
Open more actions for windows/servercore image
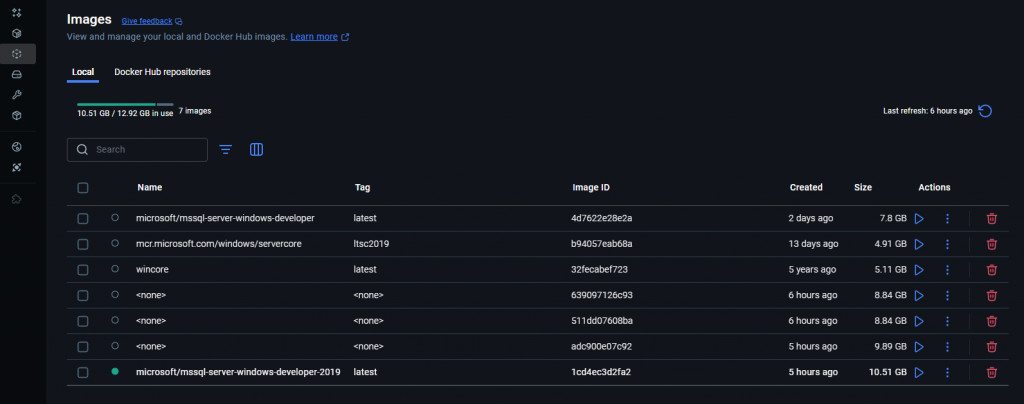[x=948, y=244]
